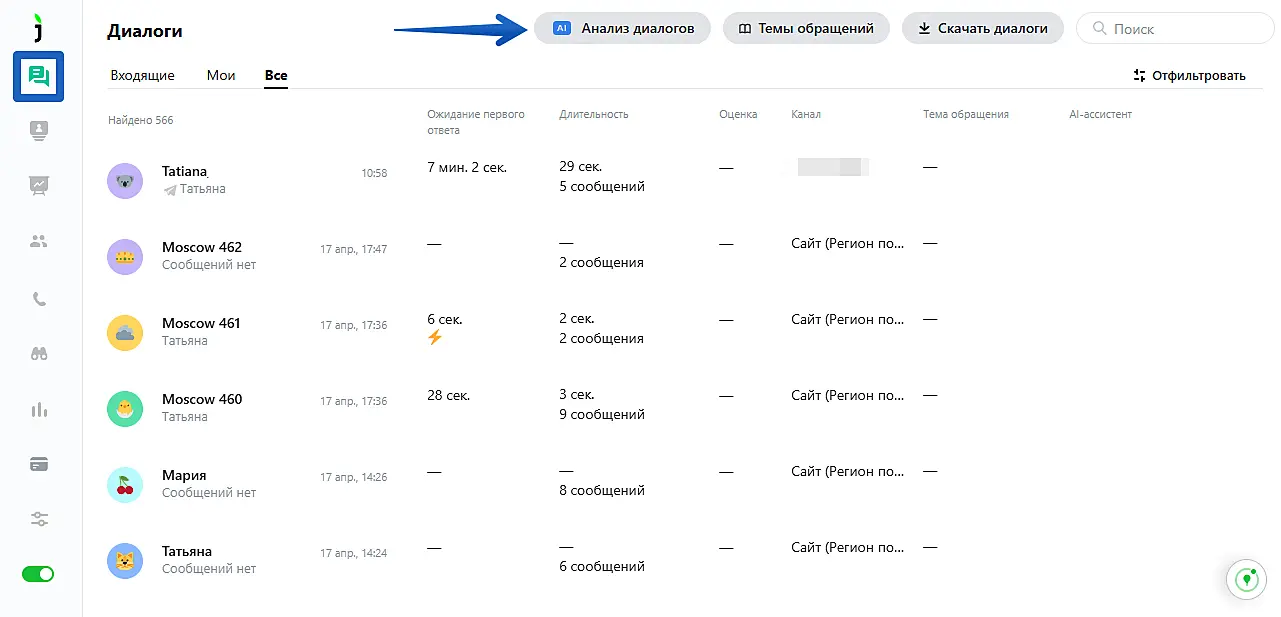The width and height of the screenshot is (1281, 617).
Task: Click the green map pin widget
Action: (1246, 579)
